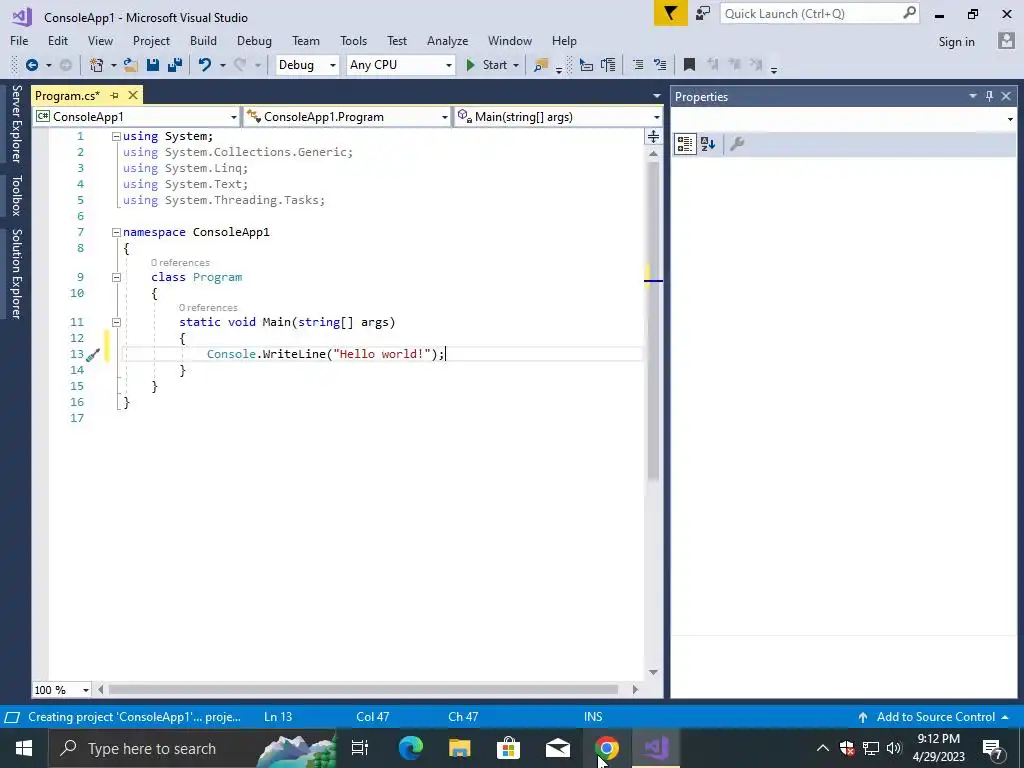
Task: Click the Alphabetical sort icon in Properties
Action: point(708,144)
